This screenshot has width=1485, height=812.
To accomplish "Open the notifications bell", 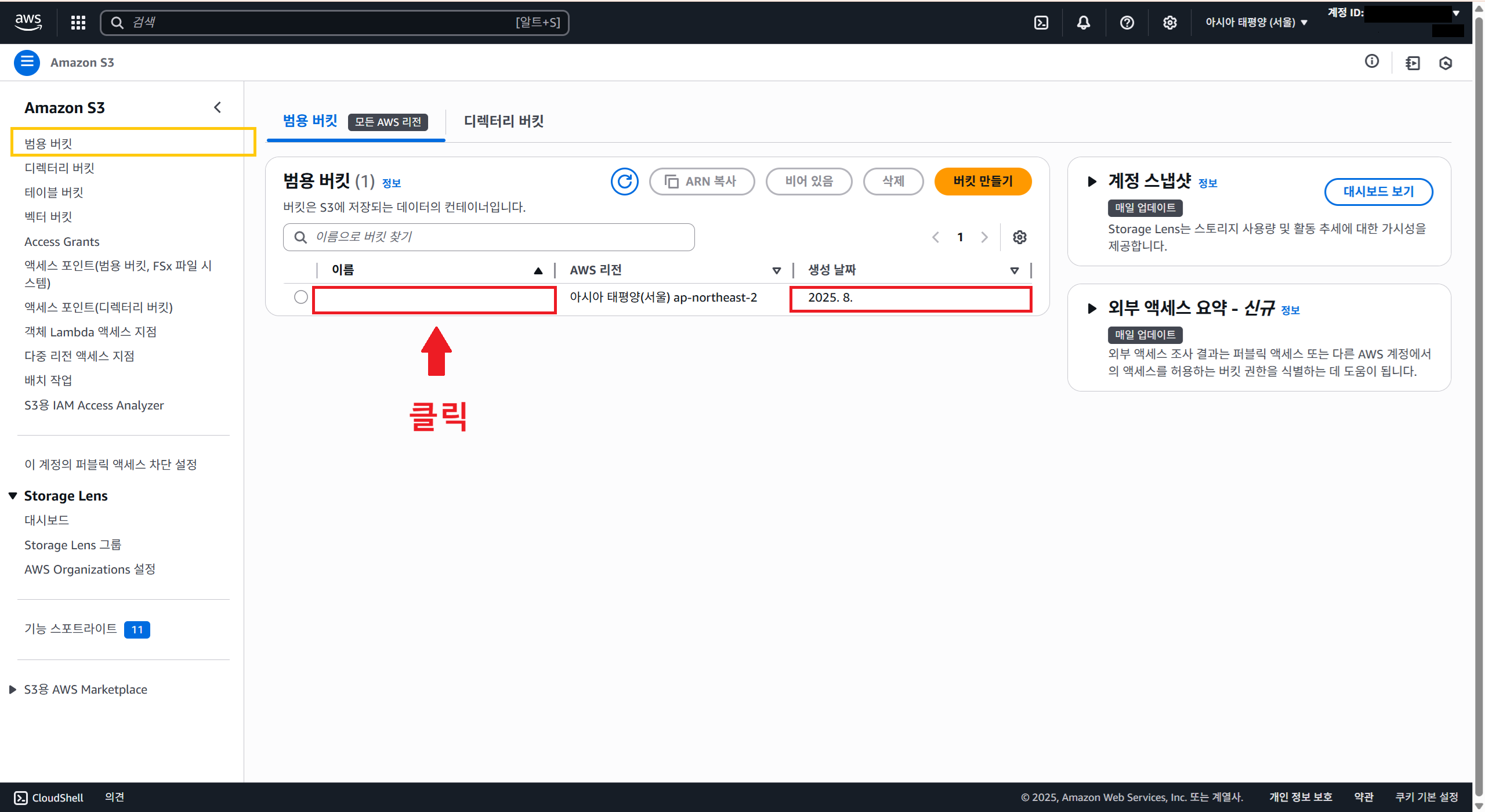I will click(1083, 23).
